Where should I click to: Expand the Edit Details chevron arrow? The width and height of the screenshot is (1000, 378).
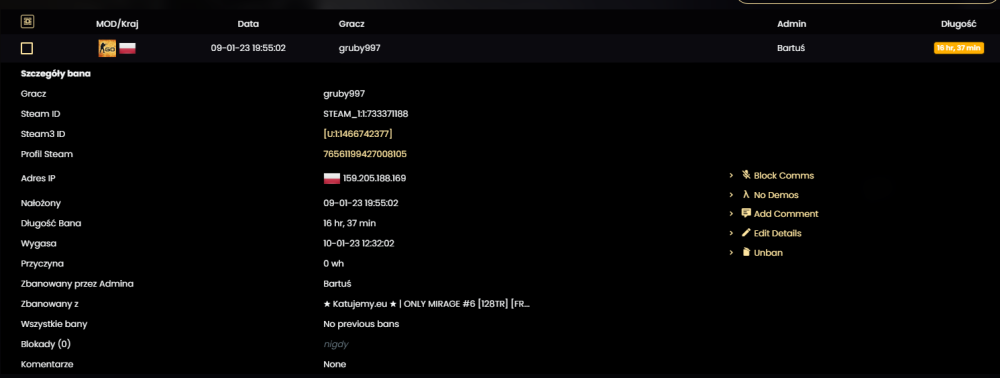[x=732, y=233]
